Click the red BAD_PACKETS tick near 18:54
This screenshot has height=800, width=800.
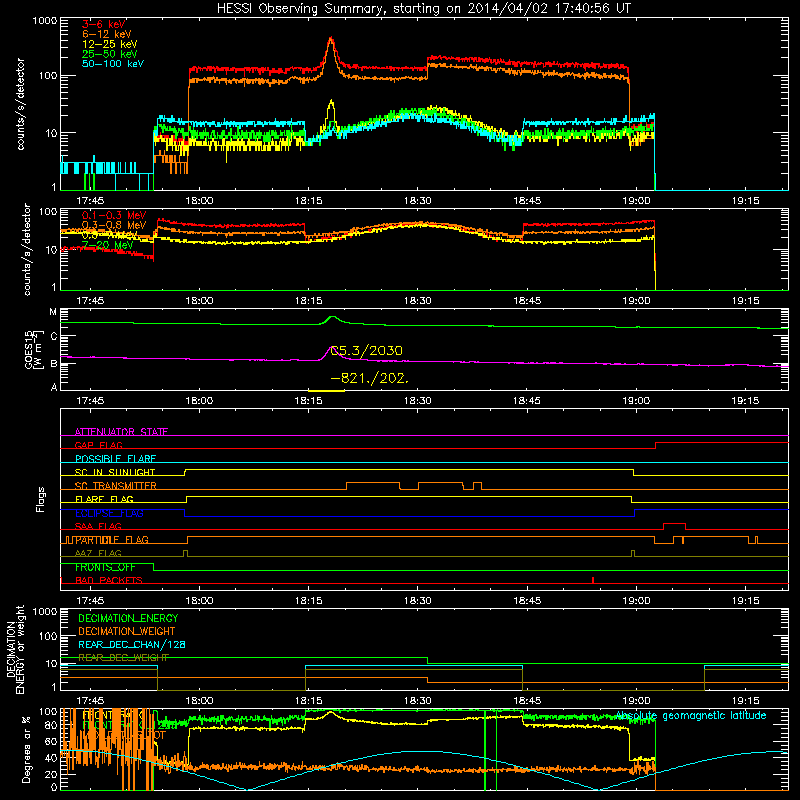point(593,580)
